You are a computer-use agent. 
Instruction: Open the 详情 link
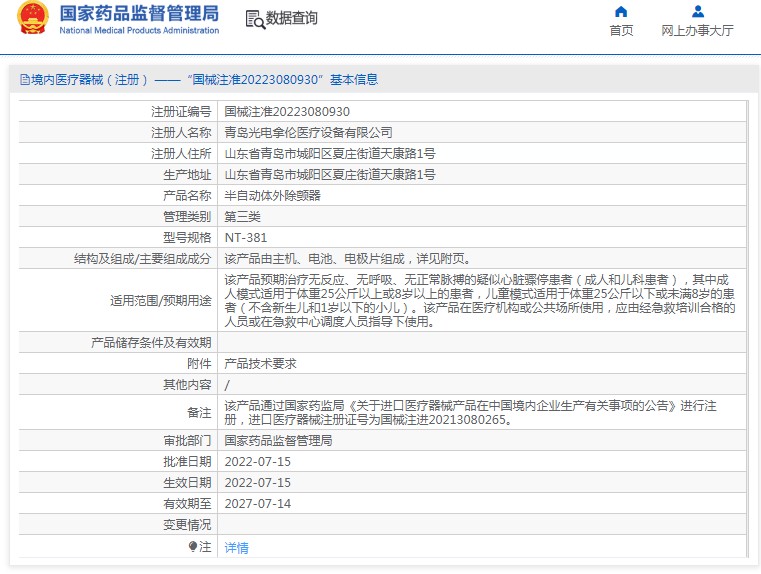(236, 548)
